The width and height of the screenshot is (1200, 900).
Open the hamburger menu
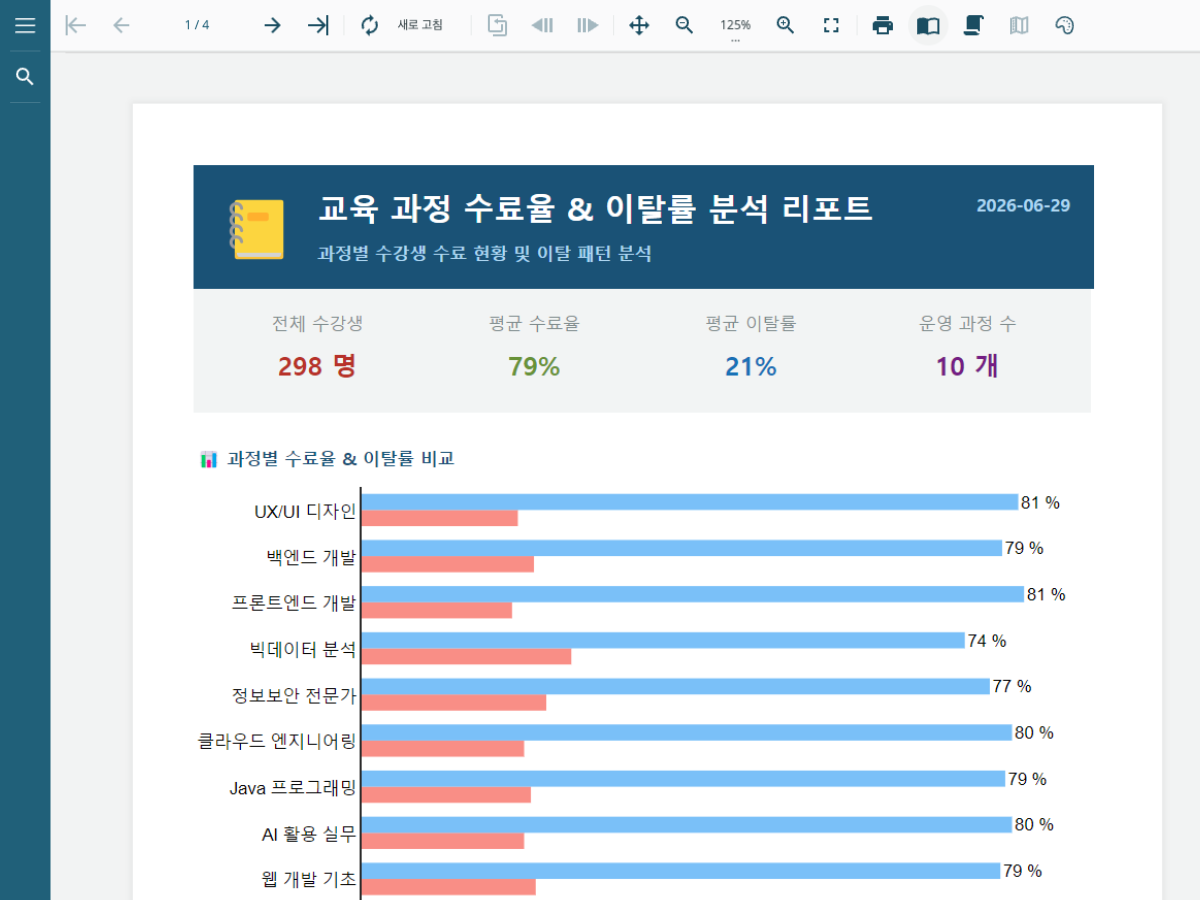tap(25, 25)
